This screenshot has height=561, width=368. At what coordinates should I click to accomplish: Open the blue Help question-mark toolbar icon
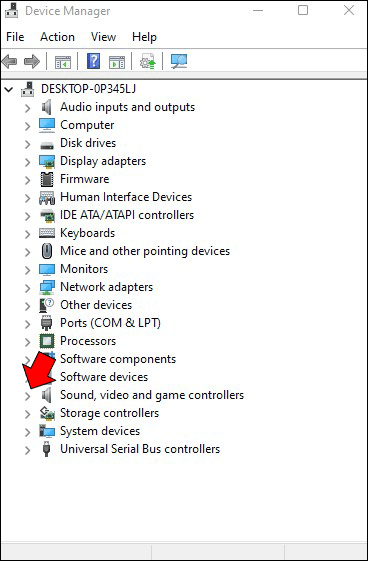pyautogui.click(x=93, y=62)
